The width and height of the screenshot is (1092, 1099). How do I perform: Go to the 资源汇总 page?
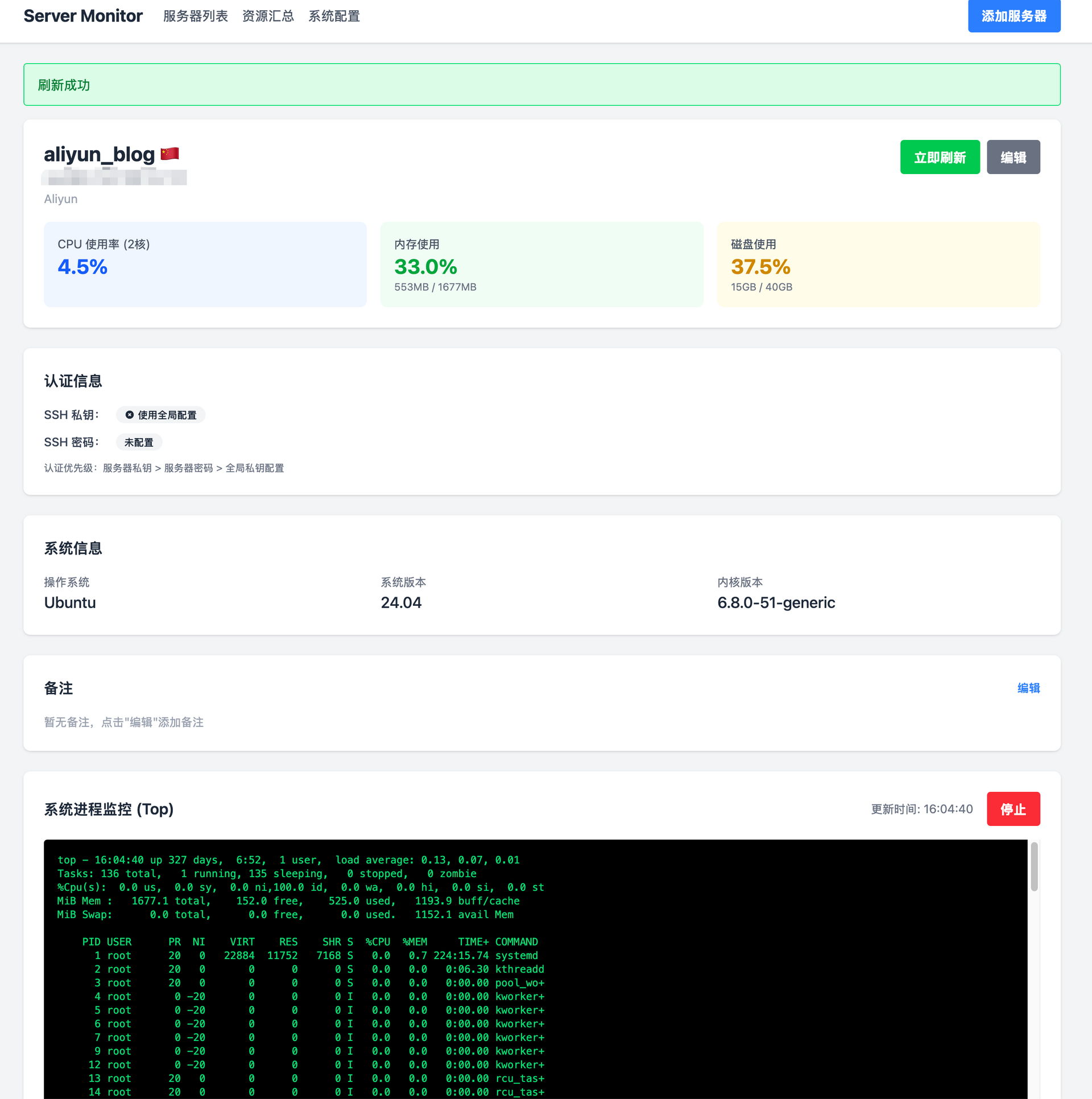click(x=268, y=16)
